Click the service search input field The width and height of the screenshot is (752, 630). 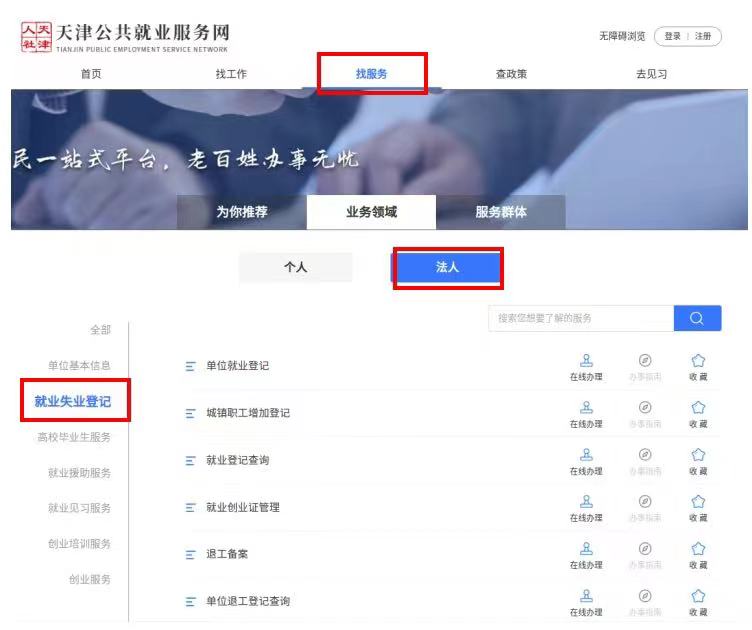click(580, 318)
